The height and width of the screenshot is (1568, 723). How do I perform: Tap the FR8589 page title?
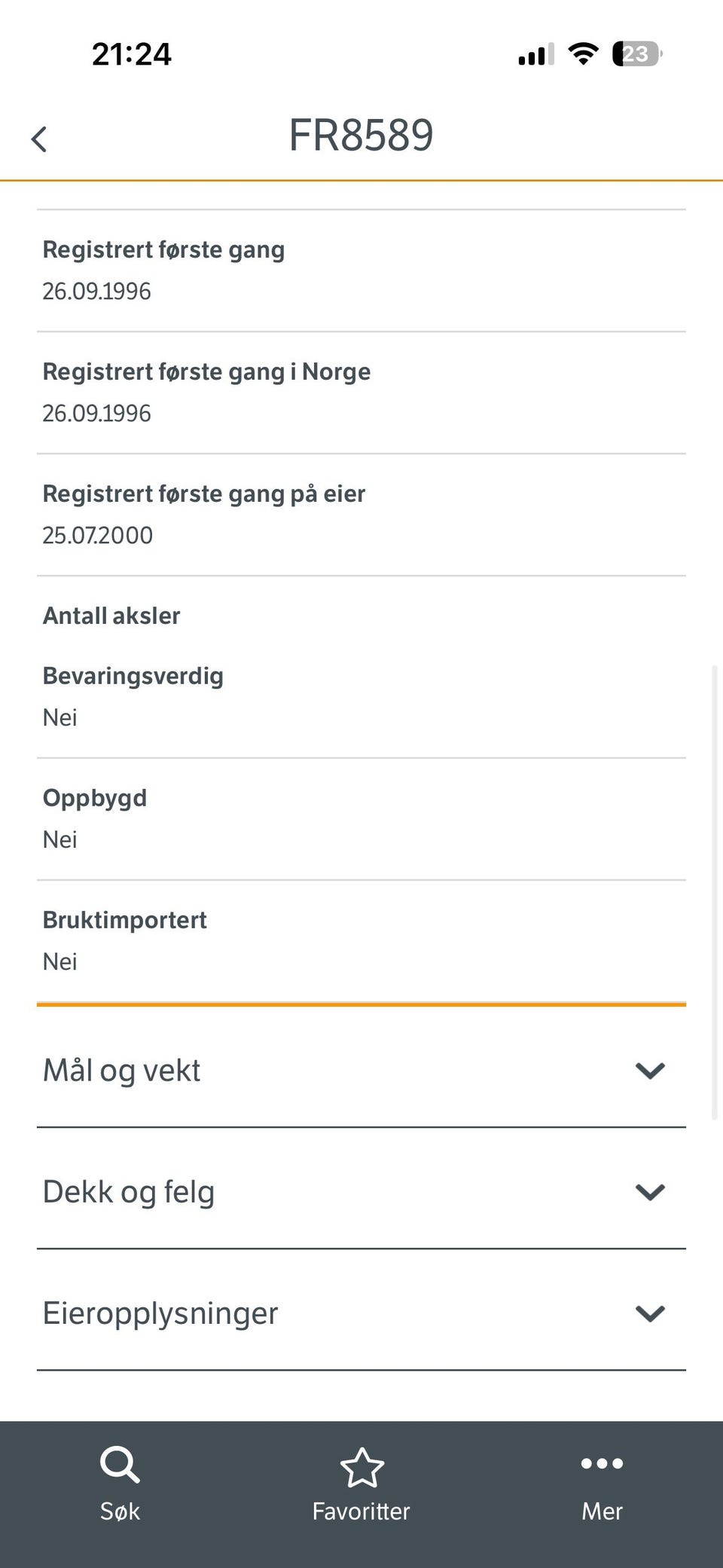click(x=361, y=136)
